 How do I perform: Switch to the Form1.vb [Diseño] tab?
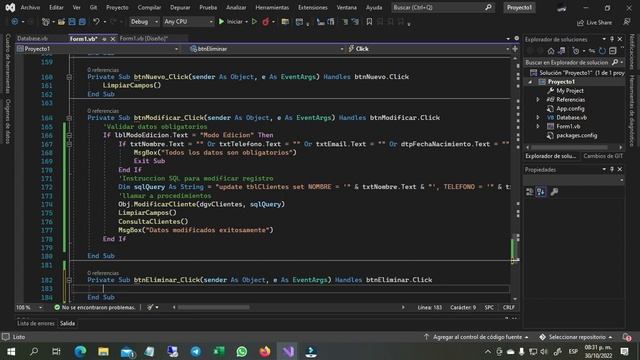[x=144, y=38]
